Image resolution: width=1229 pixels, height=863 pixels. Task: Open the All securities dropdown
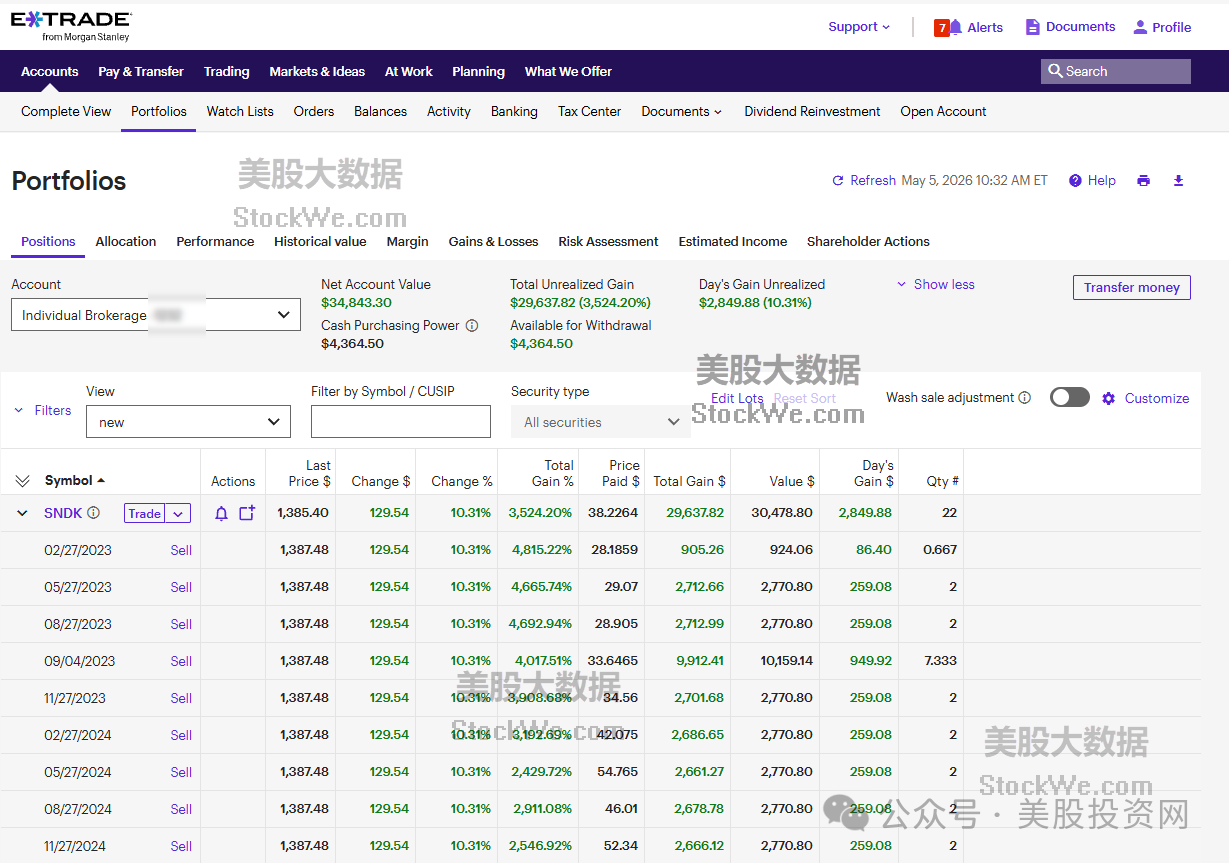(601, 422)
